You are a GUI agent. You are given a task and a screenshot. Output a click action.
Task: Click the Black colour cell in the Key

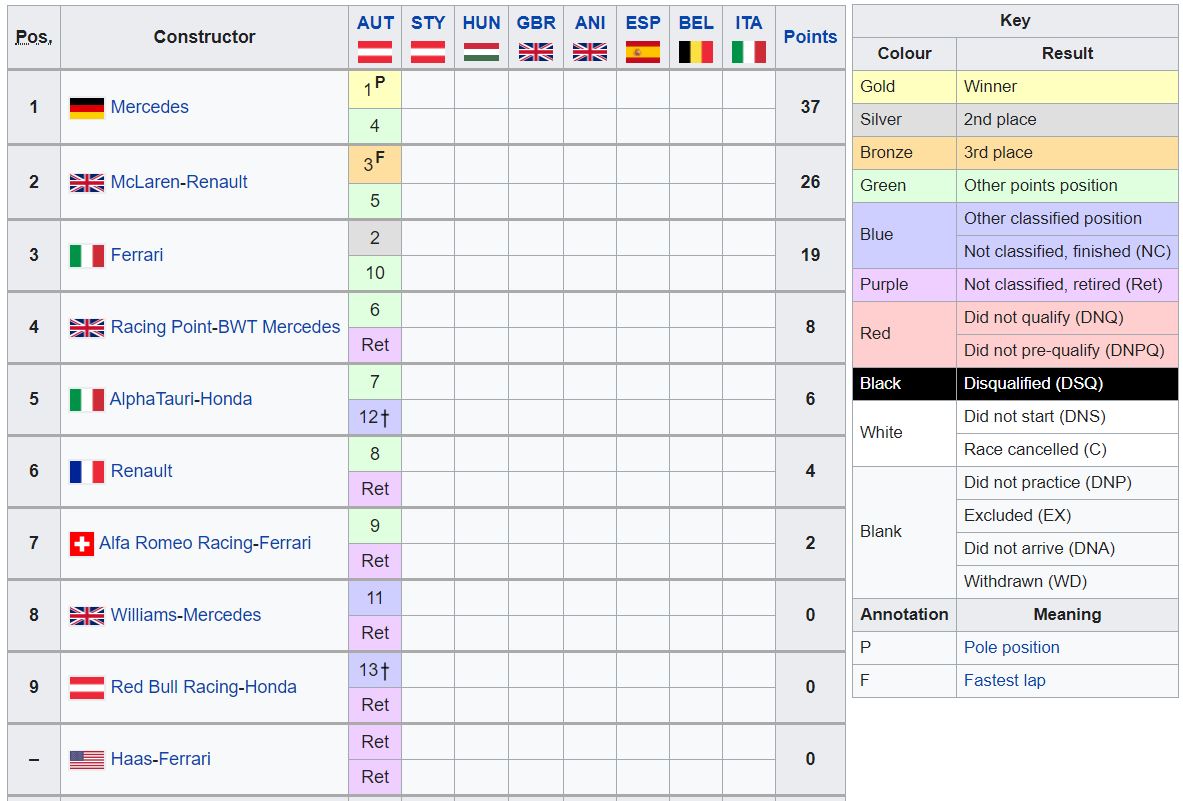[905, 384]
